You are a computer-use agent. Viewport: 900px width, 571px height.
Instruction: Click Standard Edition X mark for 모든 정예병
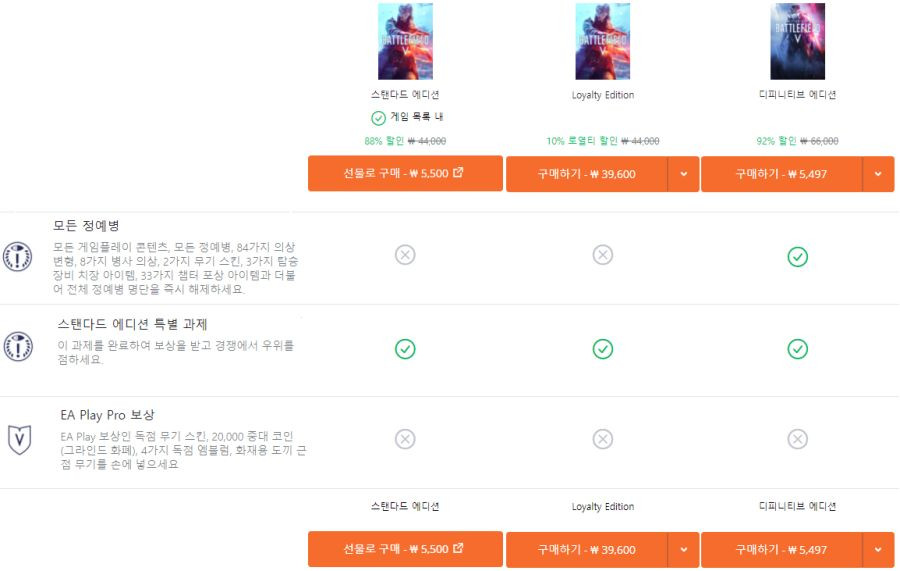coord(405,254)
